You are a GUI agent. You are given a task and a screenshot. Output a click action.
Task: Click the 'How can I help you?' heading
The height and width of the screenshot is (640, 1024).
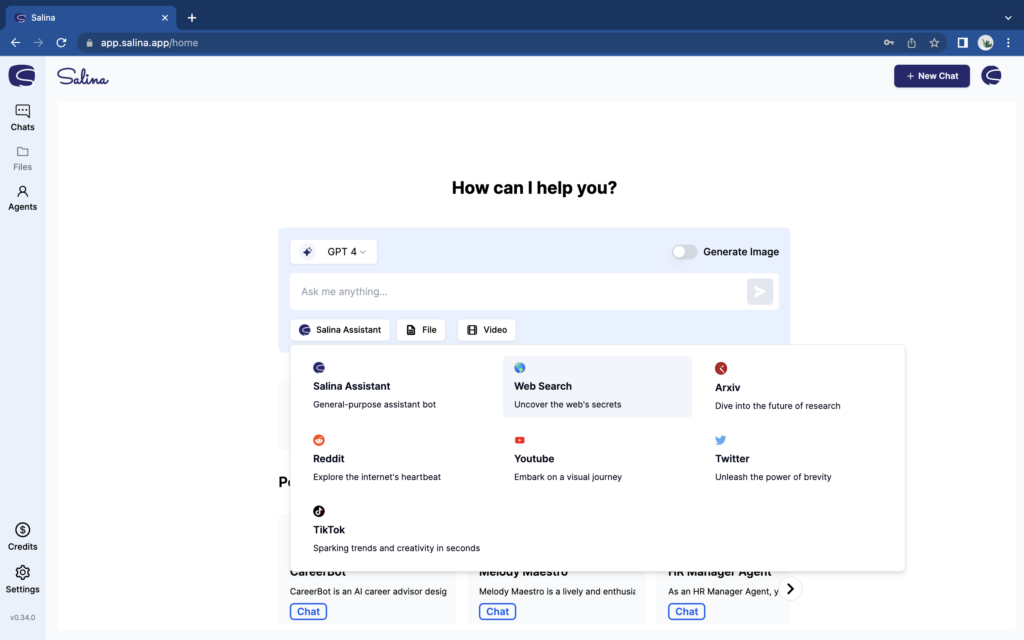pos(534,188)
